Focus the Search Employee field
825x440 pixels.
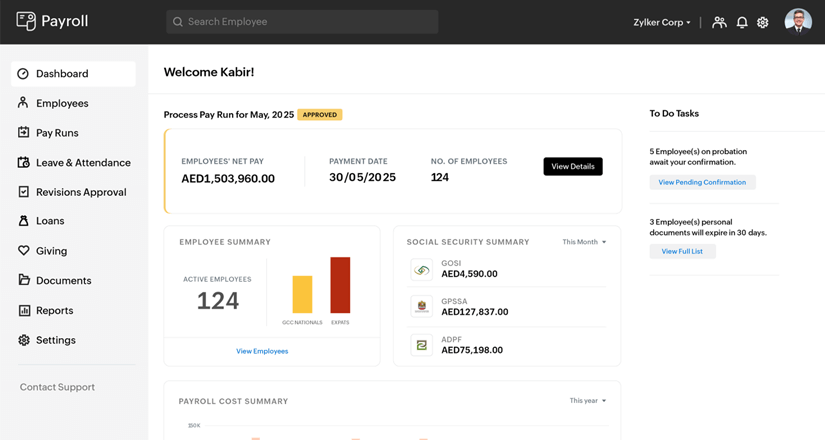[x=302, y=22]
